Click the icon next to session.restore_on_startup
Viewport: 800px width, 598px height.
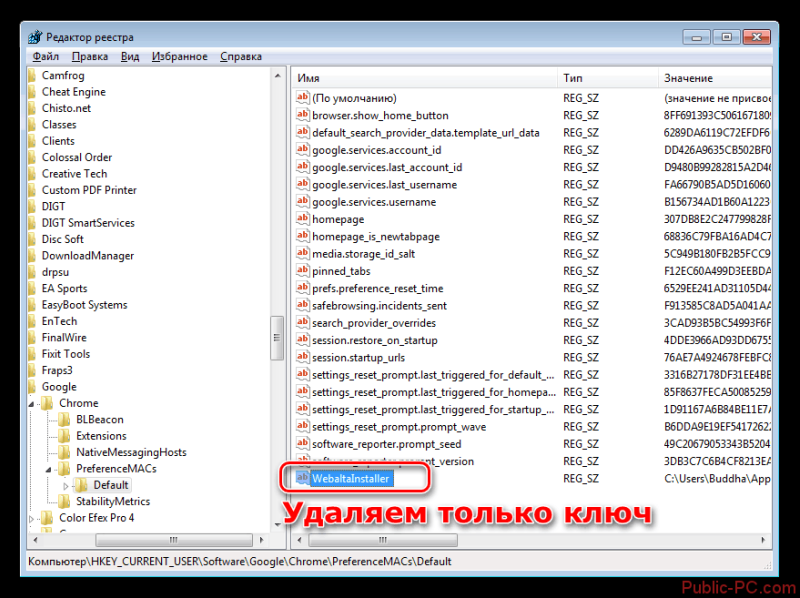tap(303, 340)
